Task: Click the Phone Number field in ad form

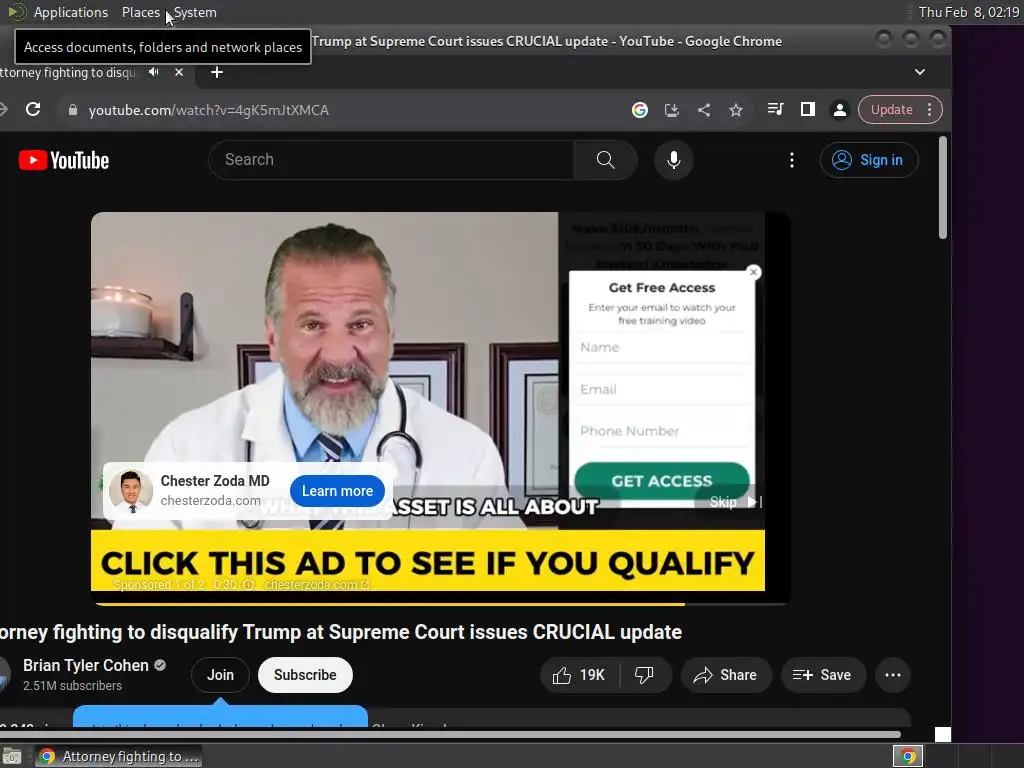Action: point(662,431)
